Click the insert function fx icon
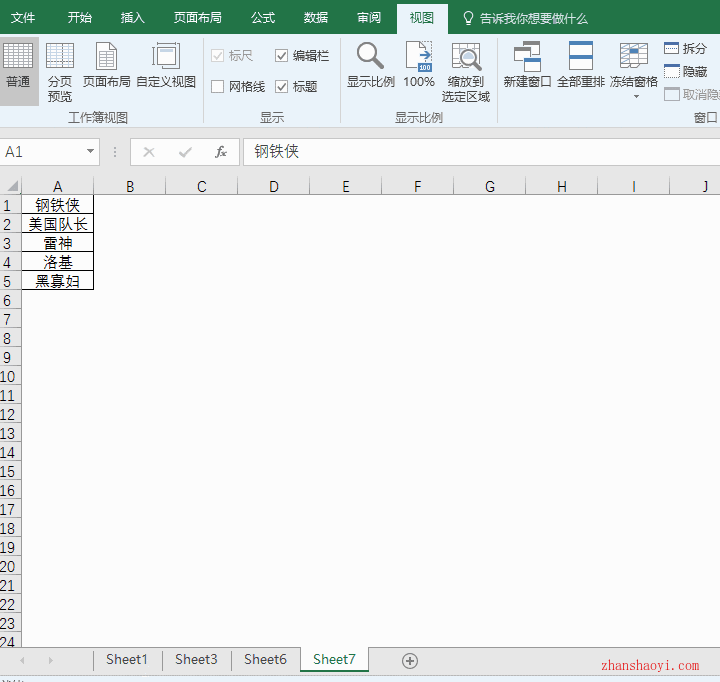 221,152
